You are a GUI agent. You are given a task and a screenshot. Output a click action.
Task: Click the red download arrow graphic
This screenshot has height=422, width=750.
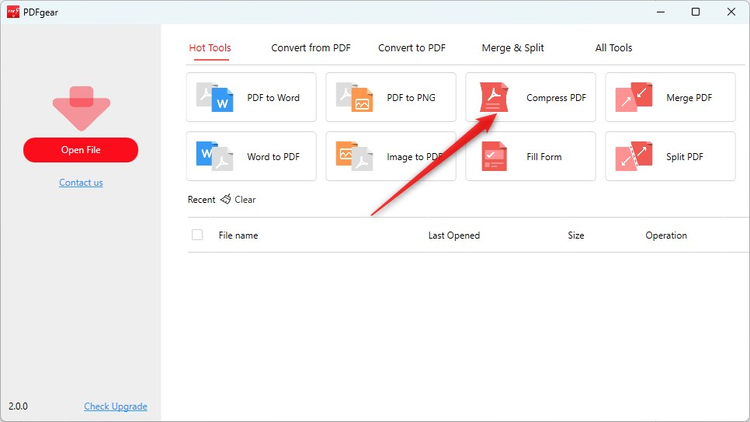(x=81, y=108)
